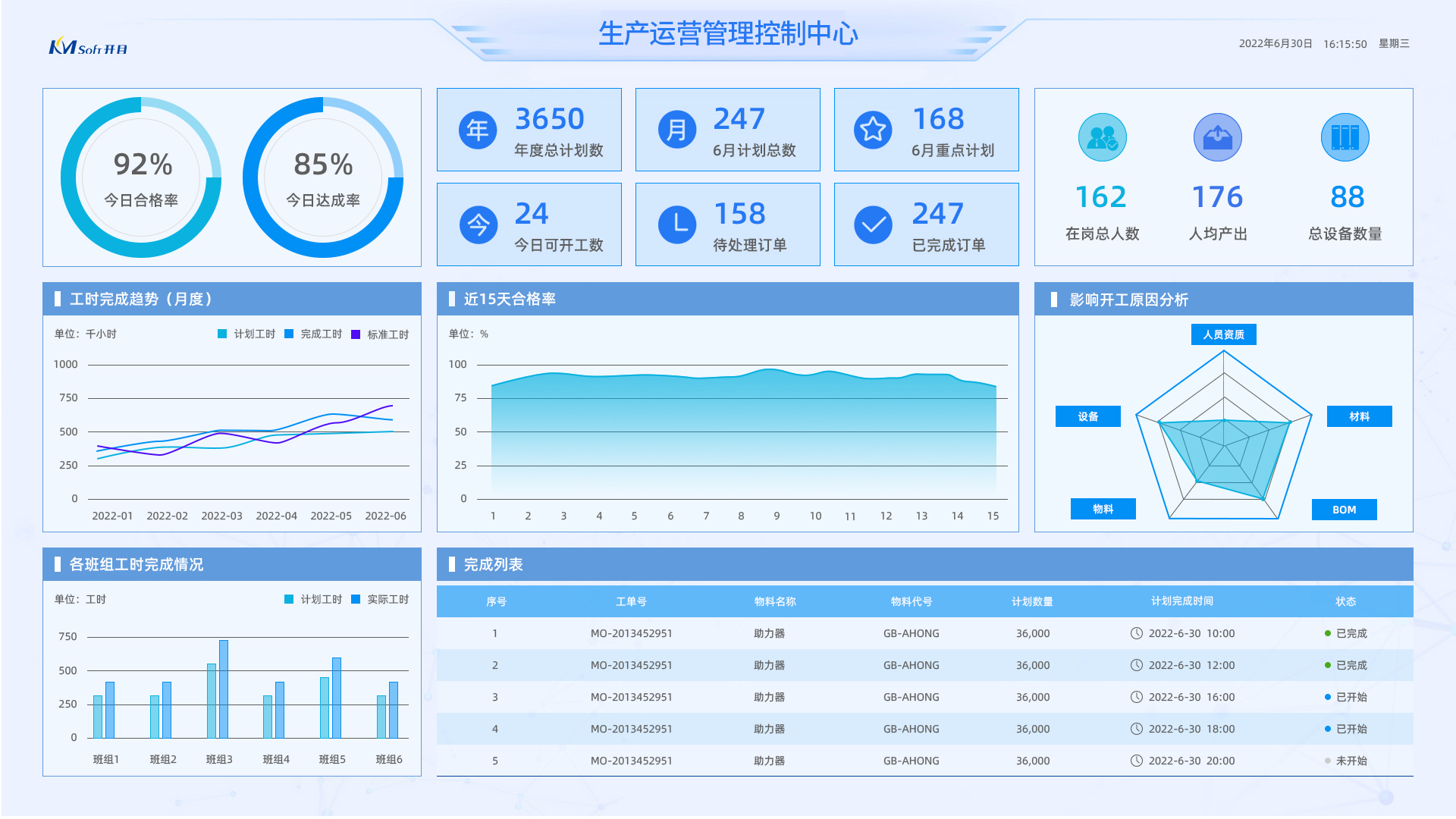Click the KMSoft 开目 logo

[88, 48]
